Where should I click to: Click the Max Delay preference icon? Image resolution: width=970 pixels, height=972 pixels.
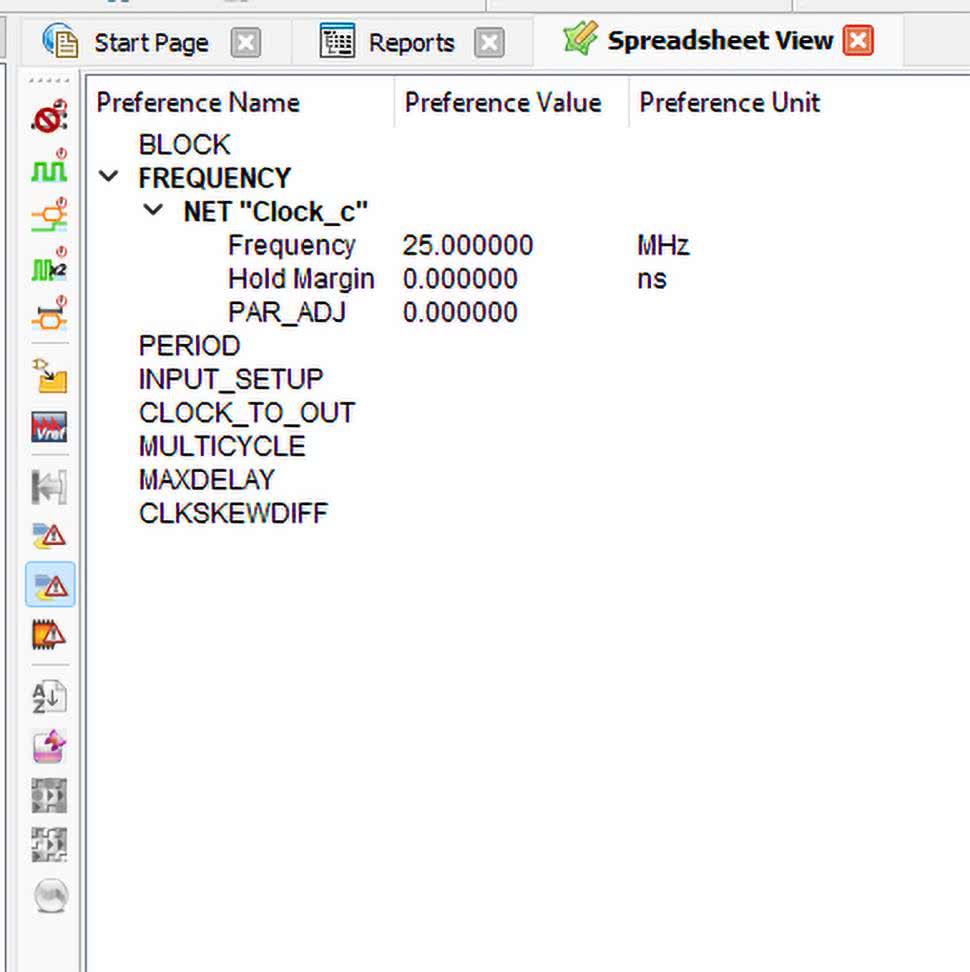[x=49, y=317]
